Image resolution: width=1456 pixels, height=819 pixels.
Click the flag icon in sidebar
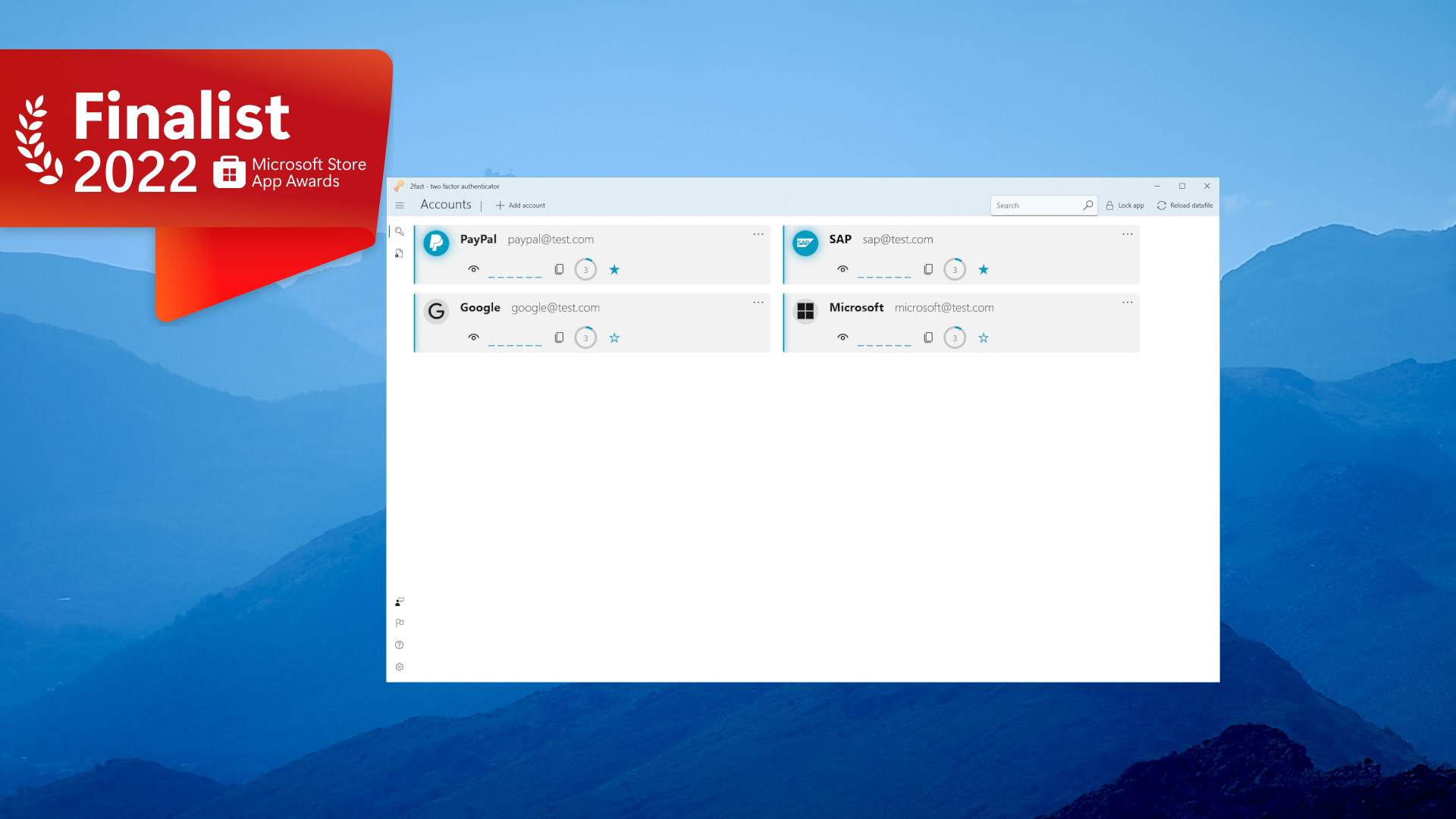coord(400,623)
